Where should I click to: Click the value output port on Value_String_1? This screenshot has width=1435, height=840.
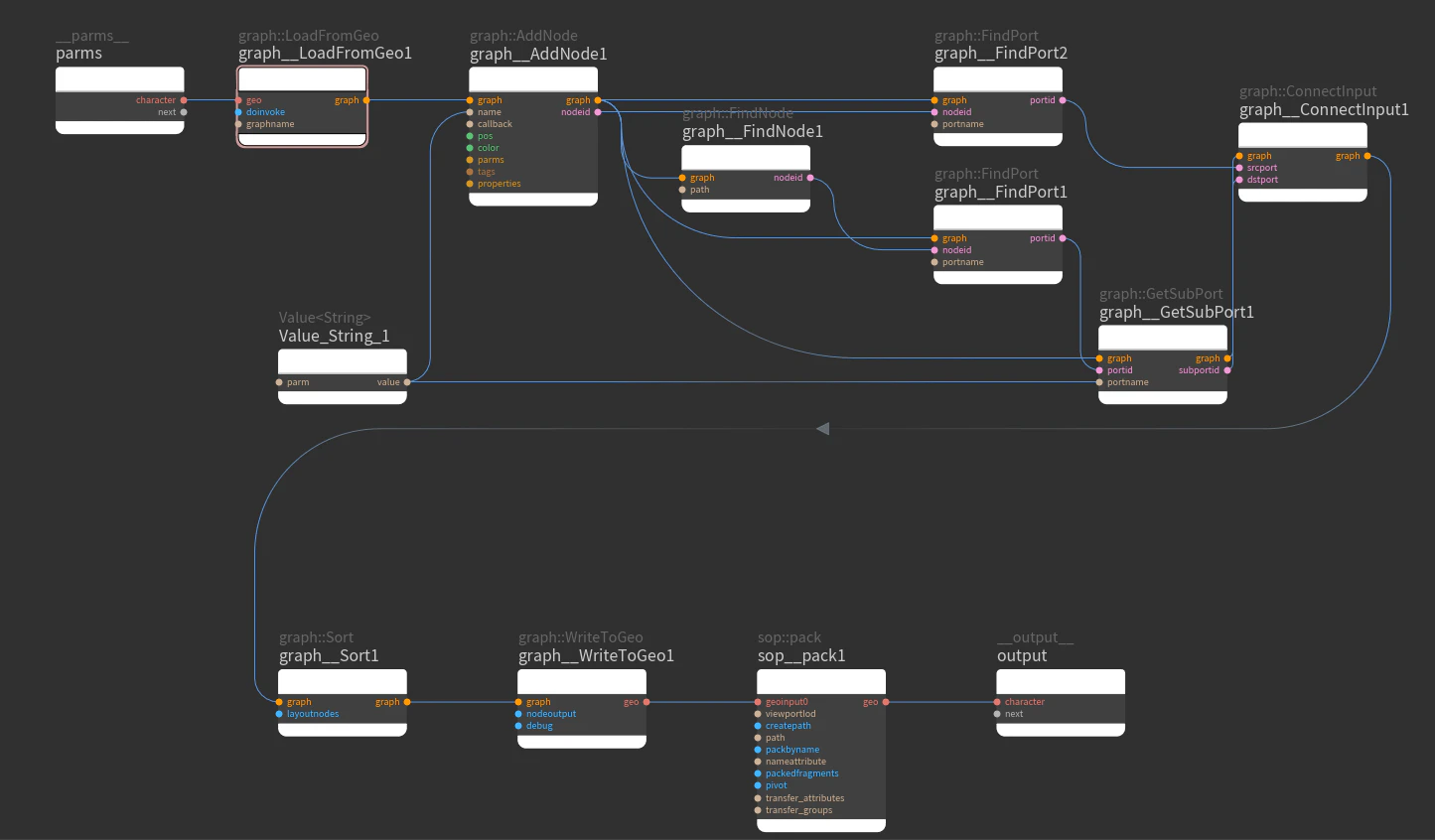click(x=407, y=382)
